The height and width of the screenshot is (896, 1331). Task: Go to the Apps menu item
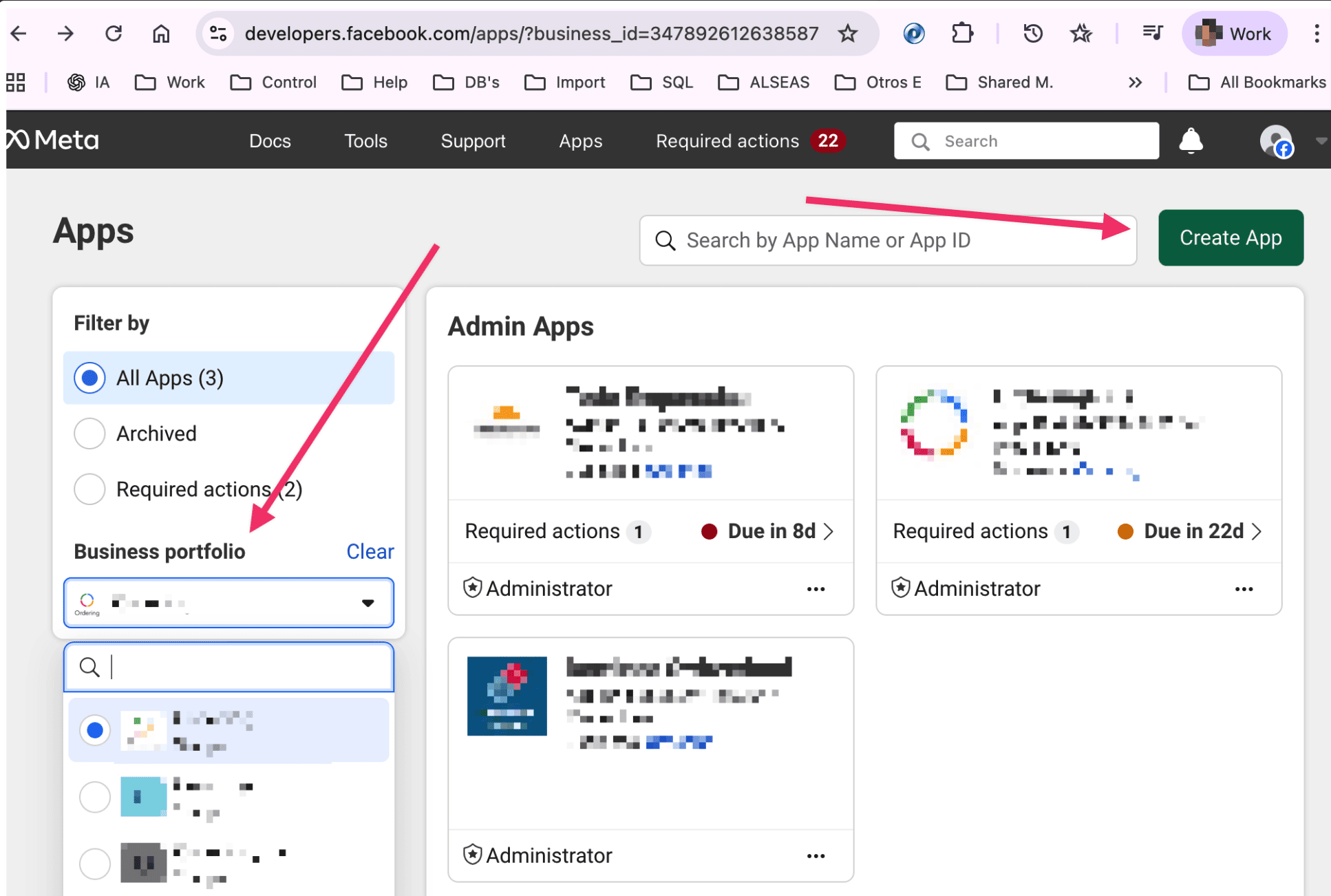pos(580,141)
